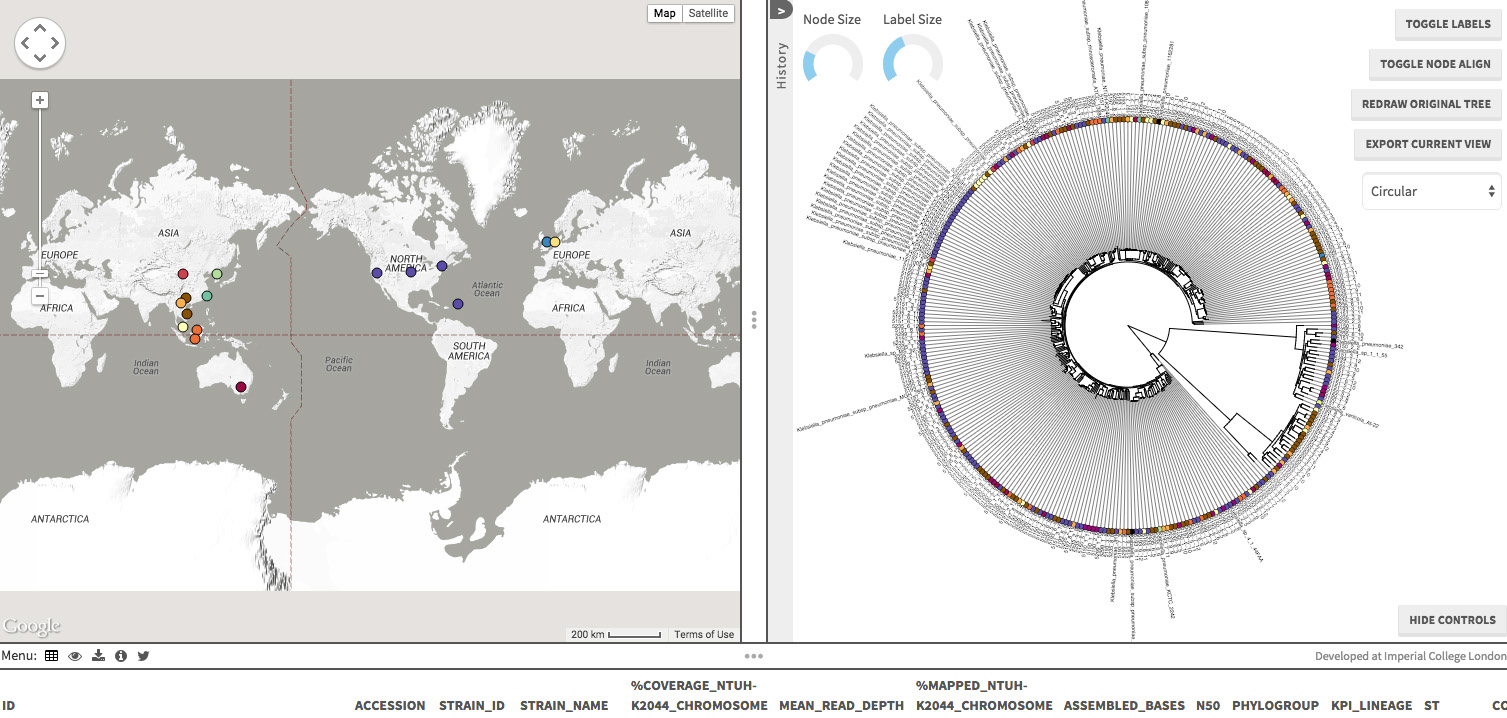Click the map zoom in plus button
This screenshot has height=718, width=1507.
pos(40,100)
